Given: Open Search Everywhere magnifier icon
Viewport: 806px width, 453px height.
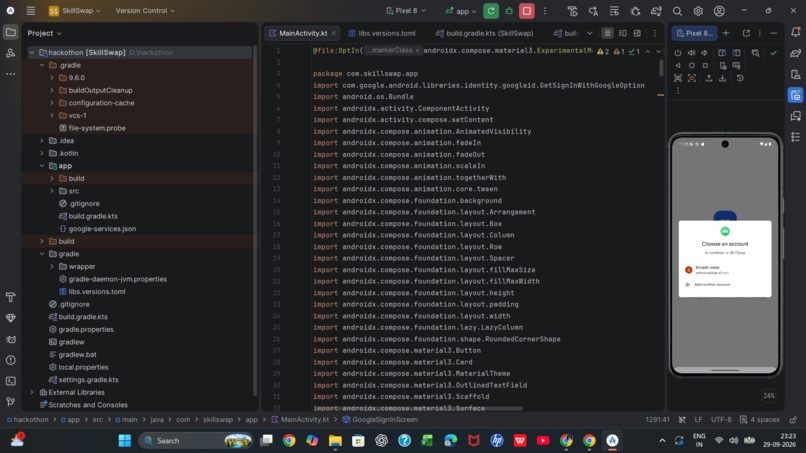Looking at the screenshot, I should (677, 11).
